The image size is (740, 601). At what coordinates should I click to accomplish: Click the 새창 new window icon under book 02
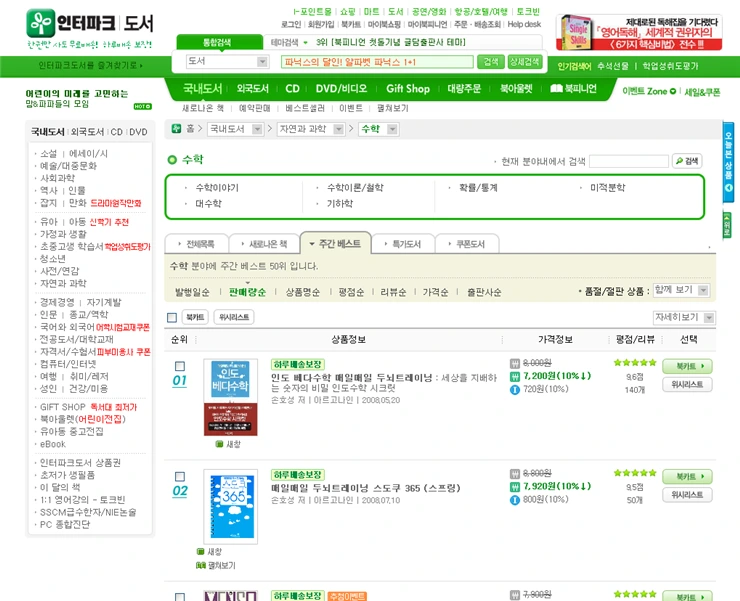(200, 551)
